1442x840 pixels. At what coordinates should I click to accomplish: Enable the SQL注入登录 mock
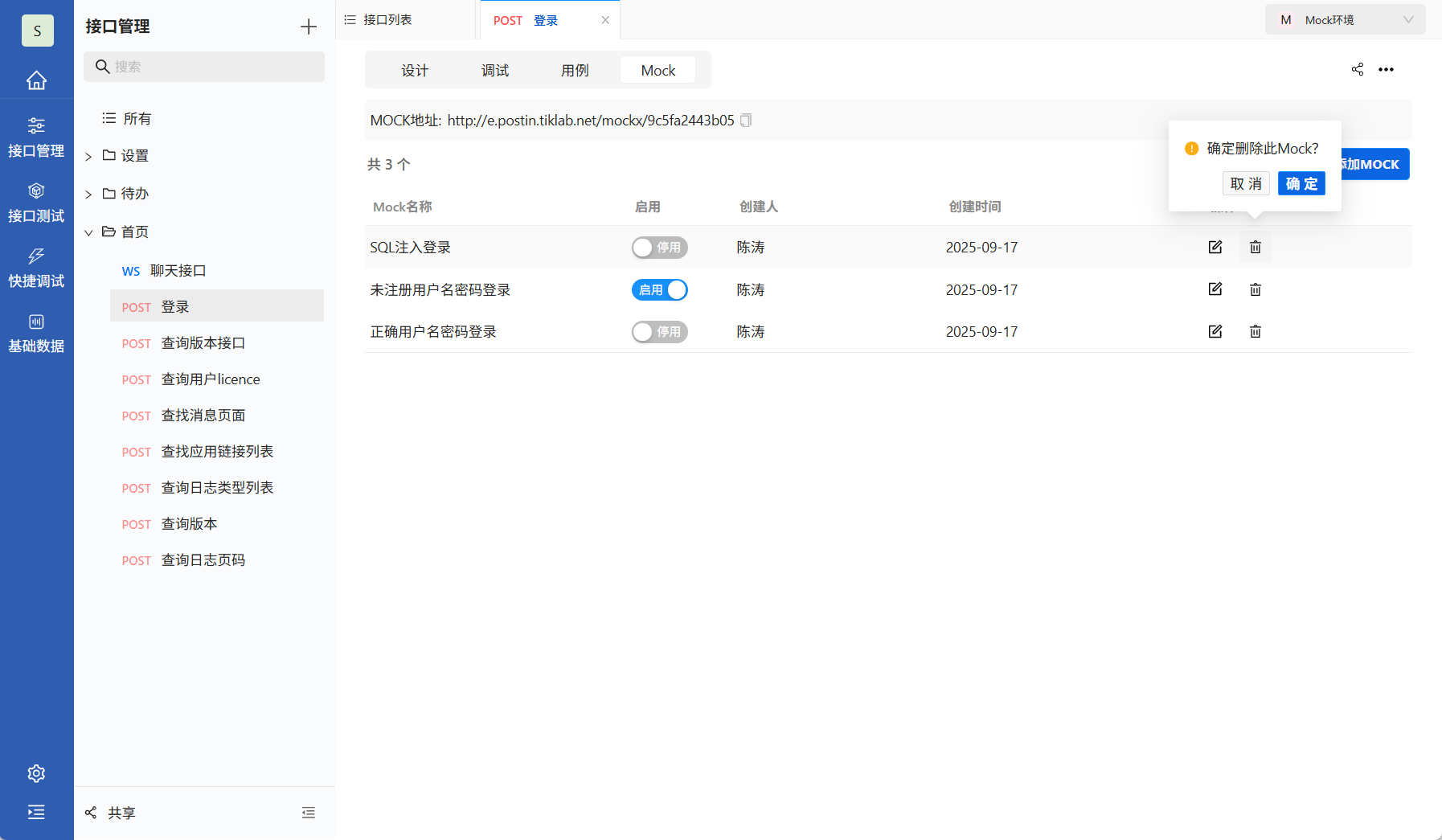(659, 247)
